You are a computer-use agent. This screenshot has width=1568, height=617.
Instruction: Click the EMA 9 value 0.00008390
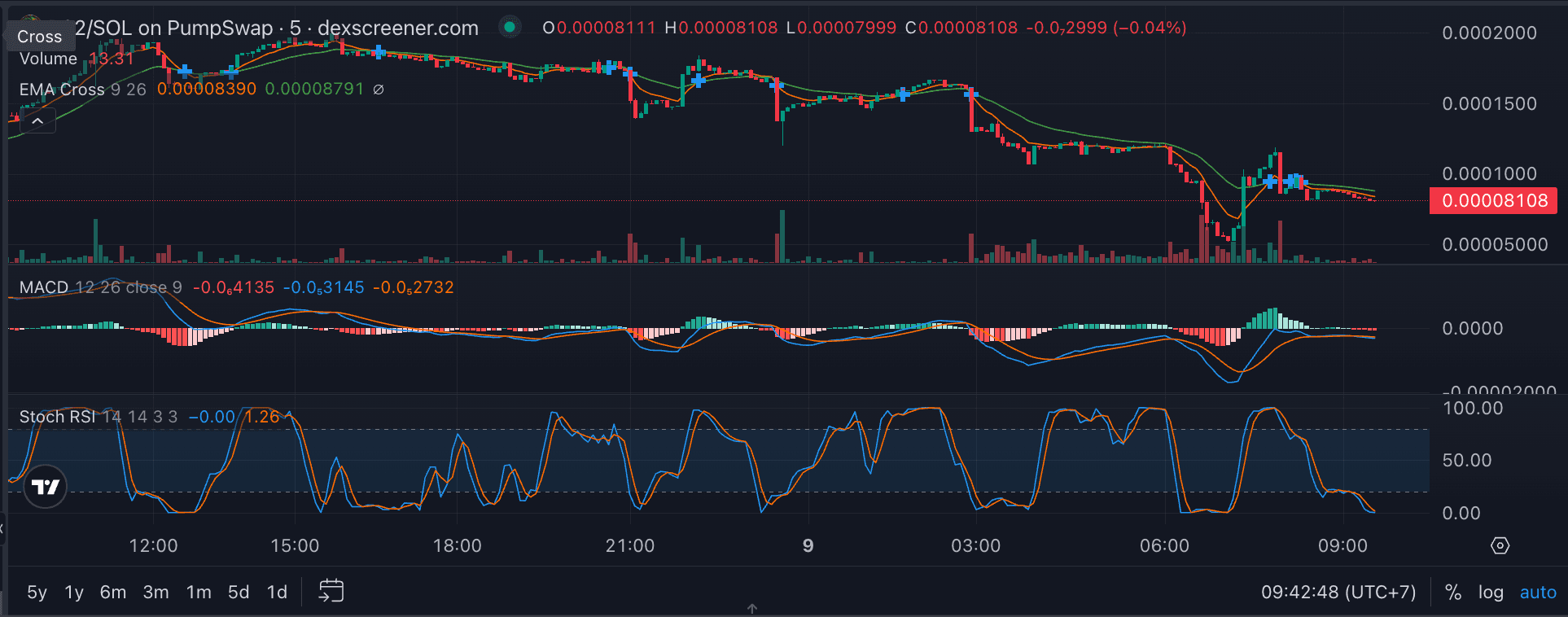(x=207, y=90)
